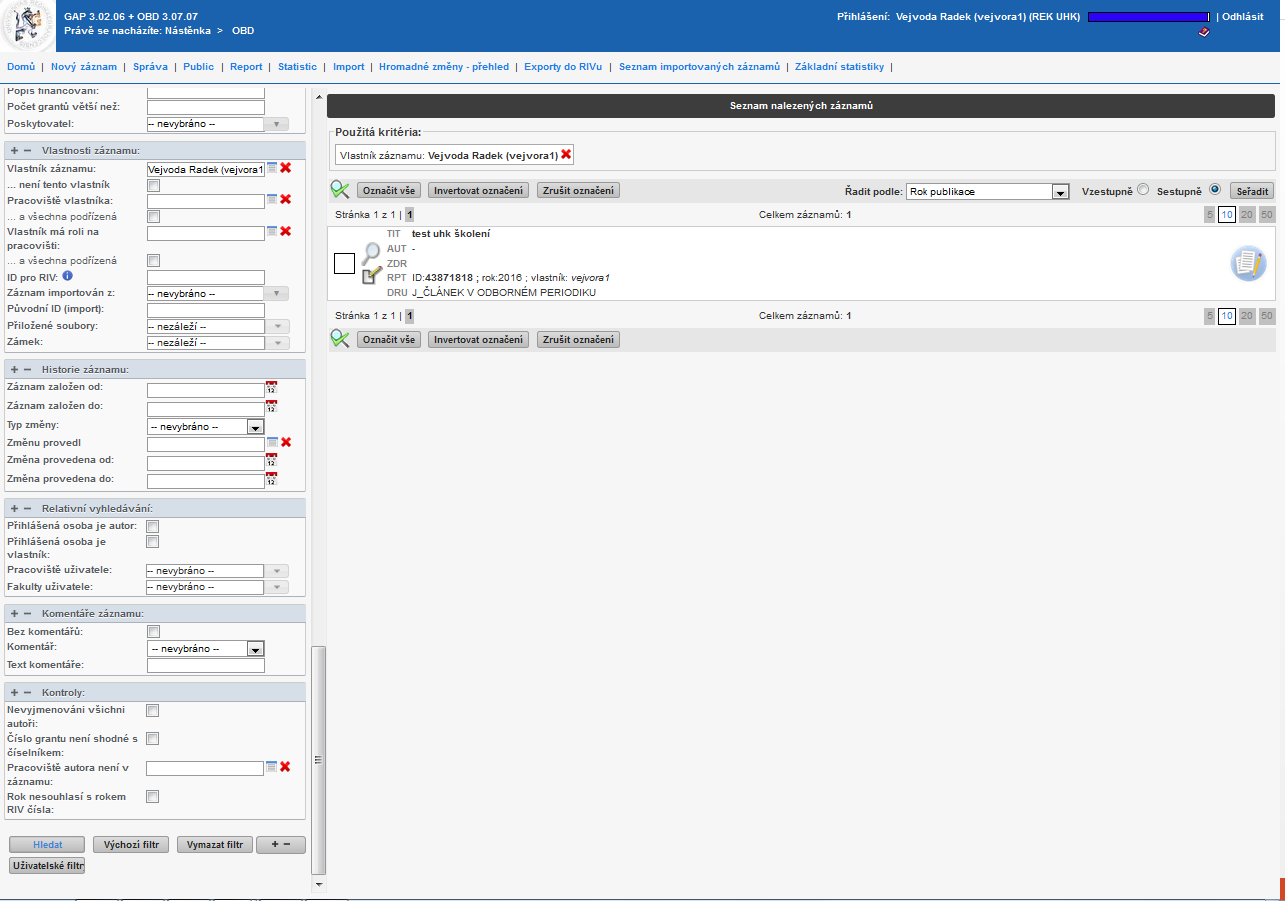Image resolution: width=1285 pixels, height=901 pixels.
Task: Check the Bez komentářů box
Action: click(153, 632)
